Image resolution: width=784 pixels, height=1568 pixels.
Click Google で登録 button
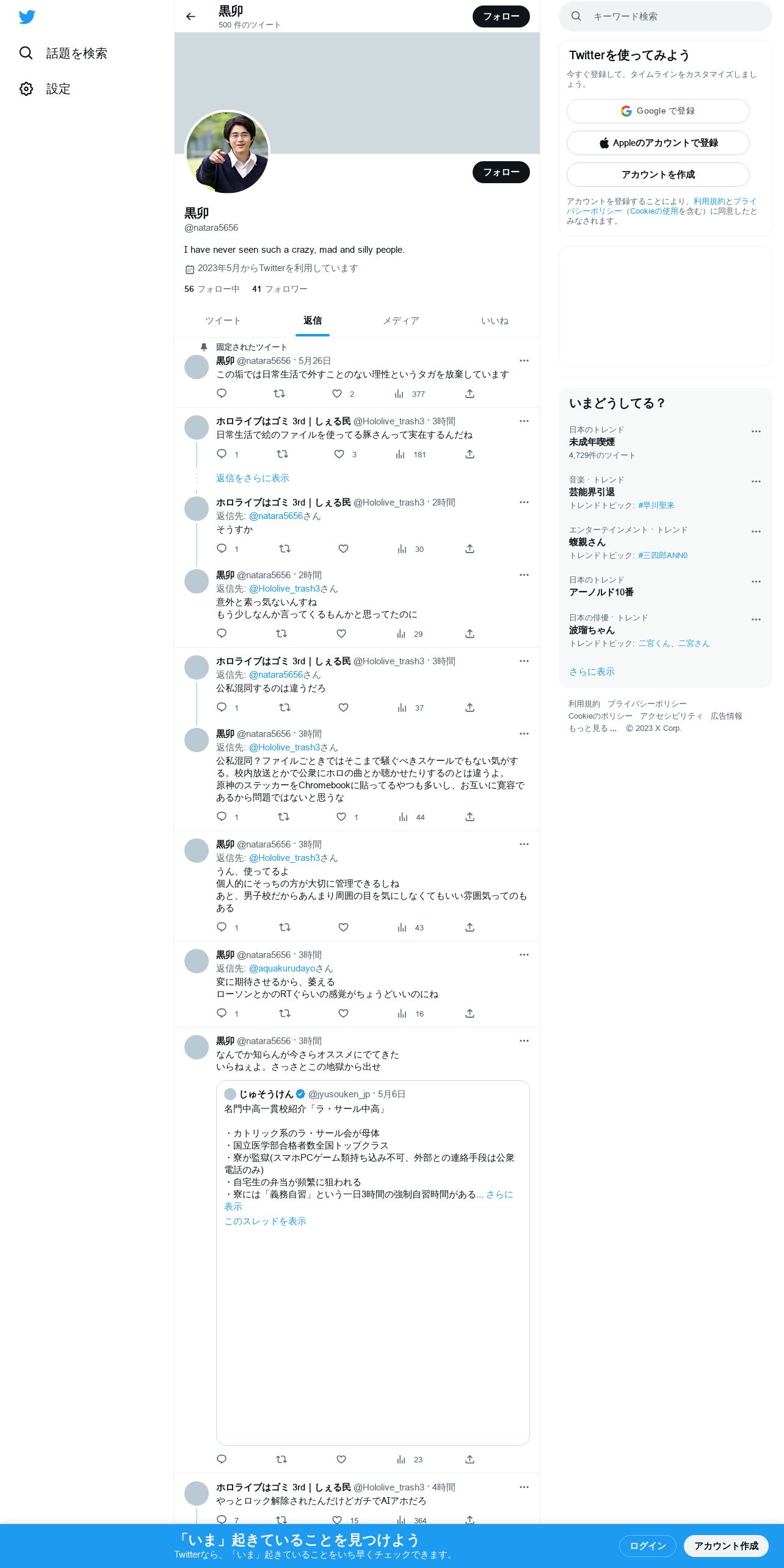[658, 111]
